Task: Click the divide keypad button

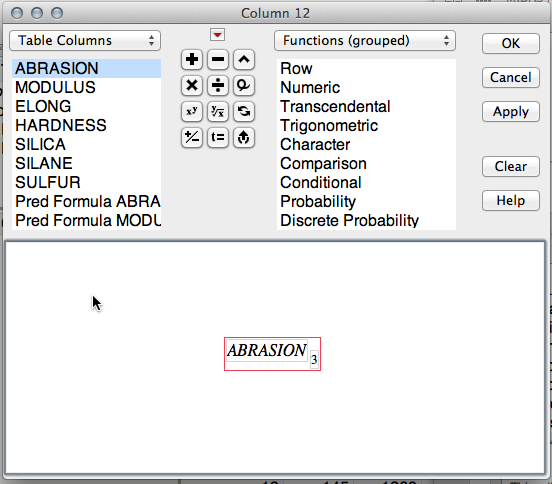Action: tap(218, 86)
